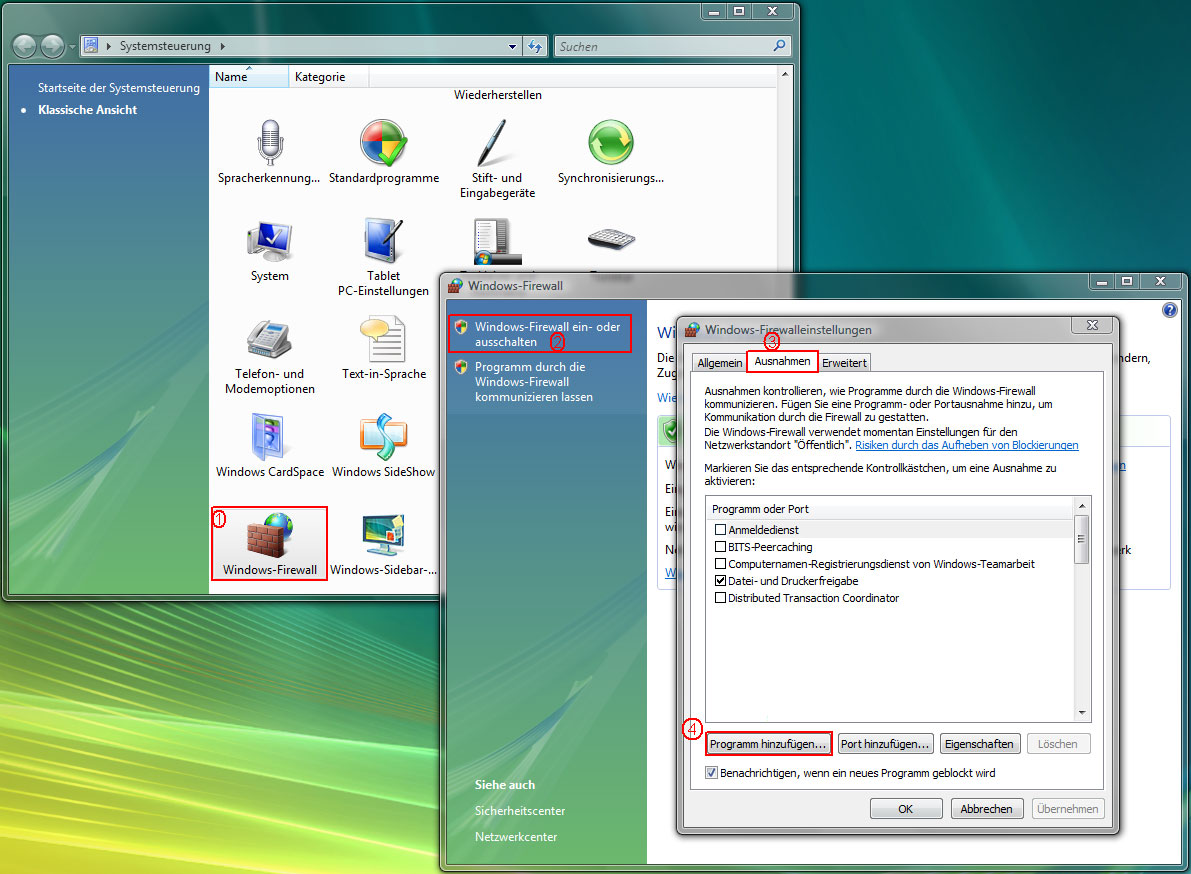The width and height of the screenshot is (1191, 874).
Task: Click the forward arrow in Systemsteuerung window
Action: click(x=52, y=46)
